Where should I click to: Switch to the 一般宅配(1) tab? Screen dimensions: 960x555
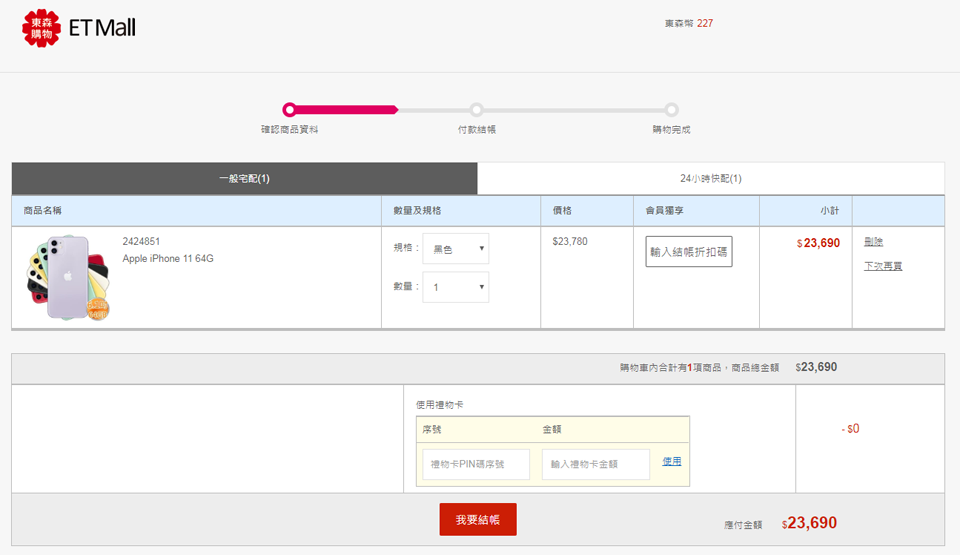[244, 179]
